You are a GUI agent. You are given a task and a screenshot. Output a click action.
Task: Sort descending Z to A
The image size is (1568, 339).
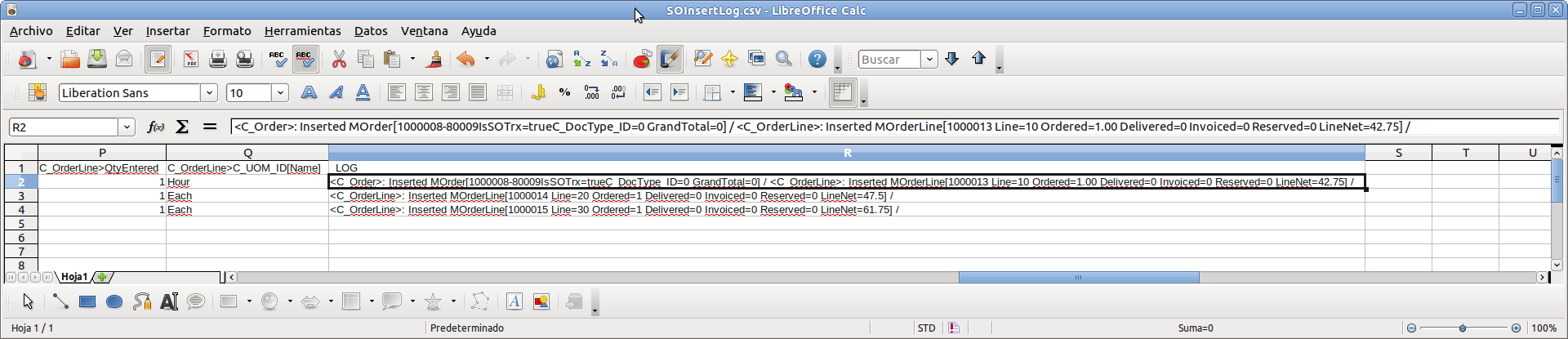pos(608,59)
